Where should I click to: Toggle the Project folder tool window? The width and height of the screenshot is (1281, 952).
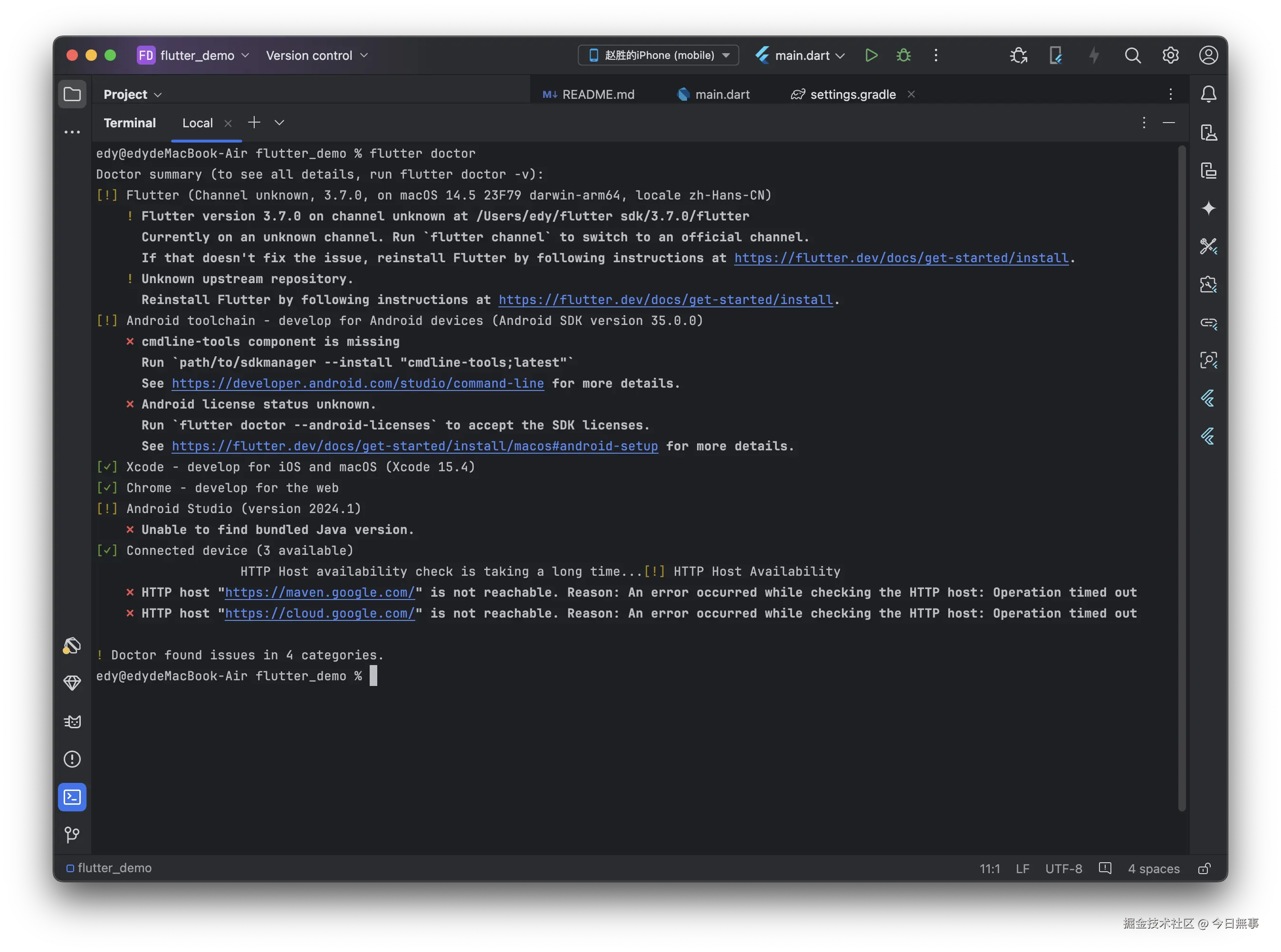click(x=72, y=94)
